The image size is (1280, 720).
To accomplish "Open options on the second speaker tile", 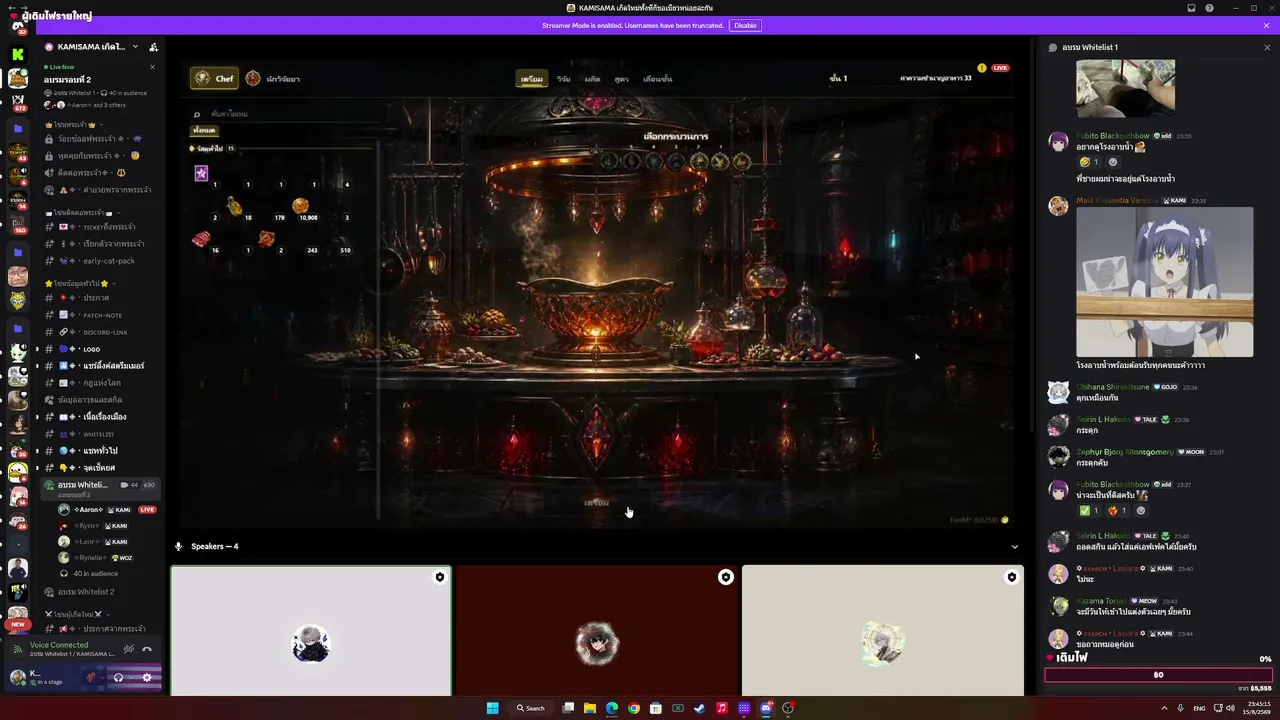I will (x=725, y=577).
